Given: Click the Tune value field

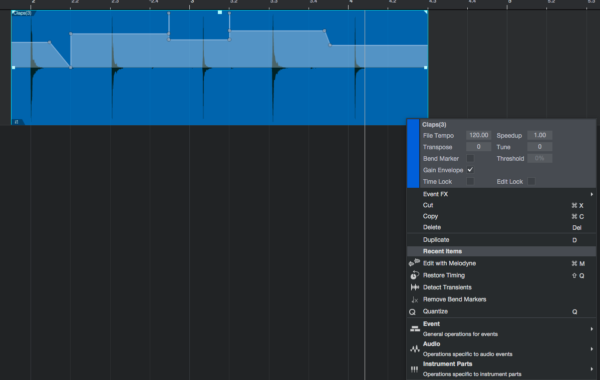Looking at the screenshot, I should pyautogui.click(x=540, y=147).
